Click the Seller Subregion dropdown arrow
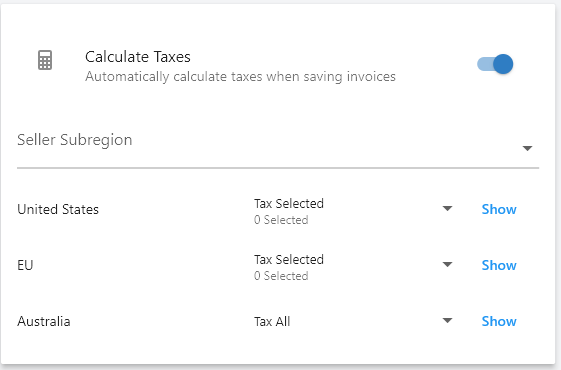 coord(527,148)
